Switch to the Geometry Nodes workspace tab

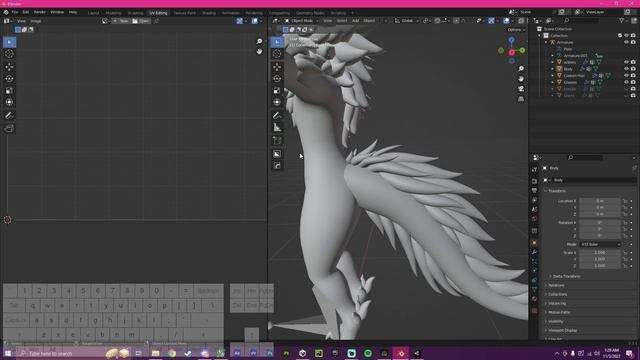310,13
